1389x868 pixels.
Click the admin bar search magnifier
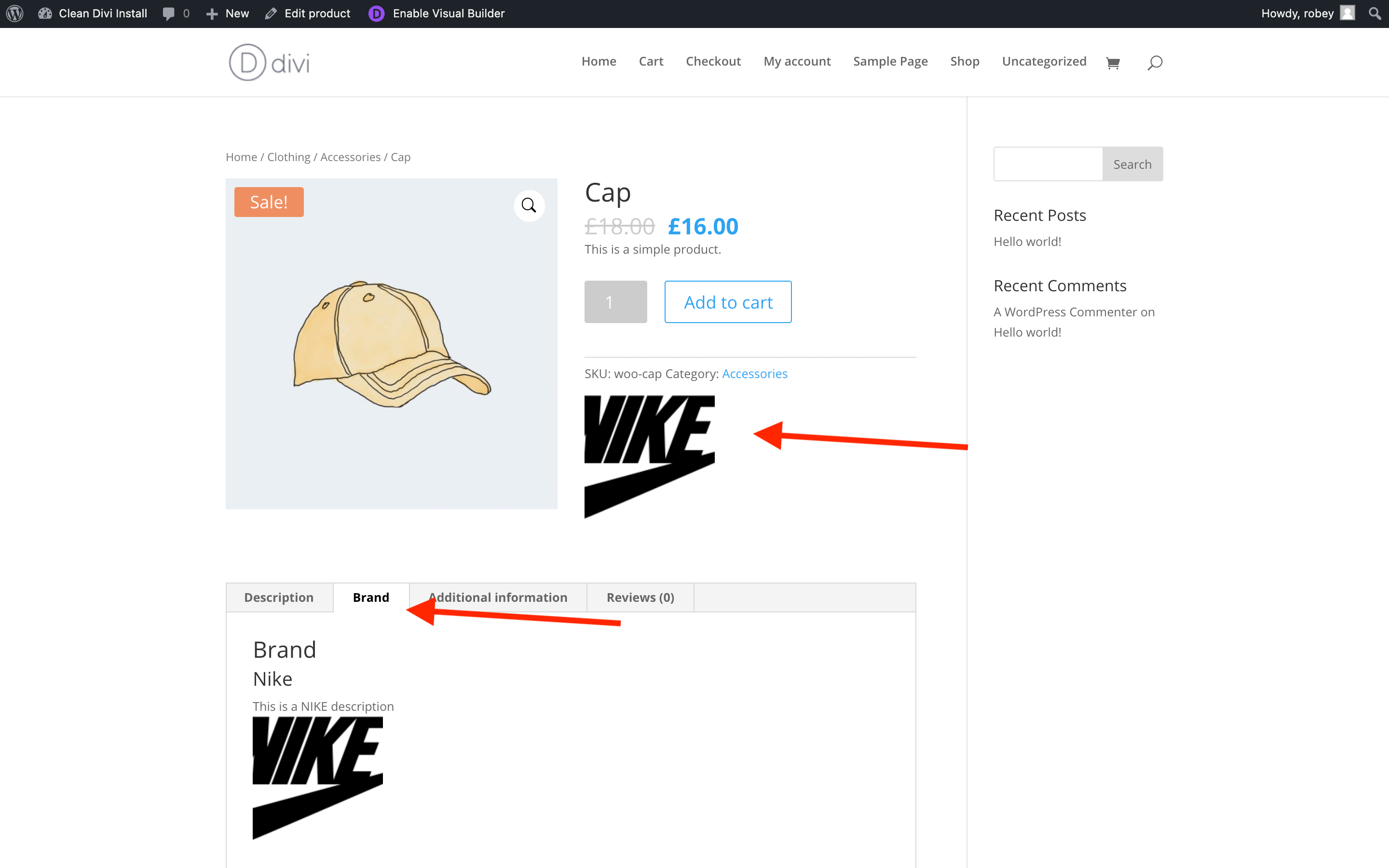1375,13
